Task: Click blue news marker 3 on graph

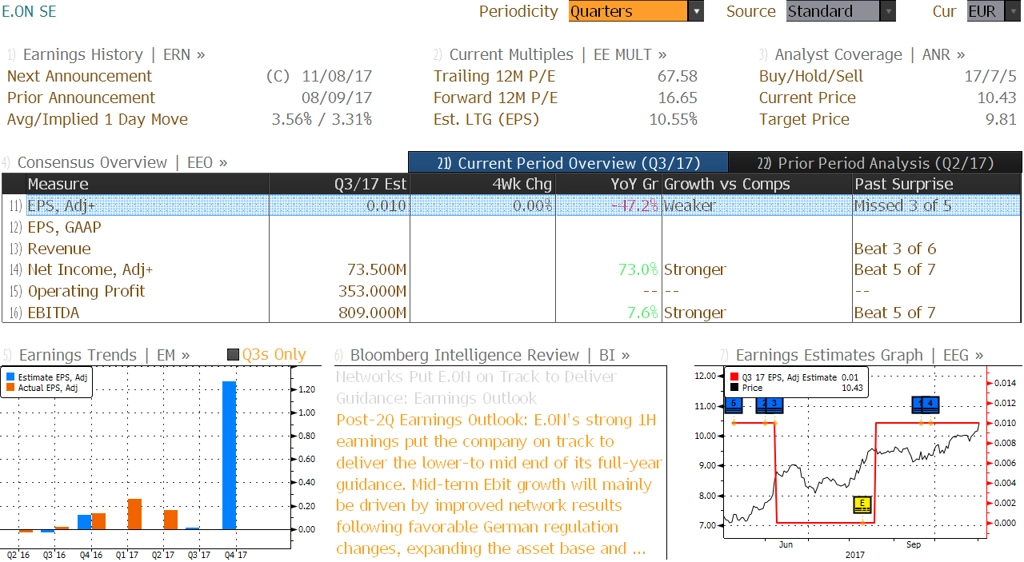Action: click(774, 404)
